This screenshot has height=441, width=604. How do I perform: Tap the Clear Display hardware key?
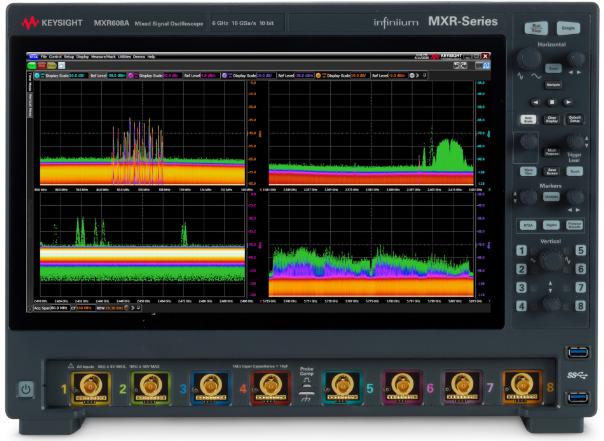[x=552, y=119]
